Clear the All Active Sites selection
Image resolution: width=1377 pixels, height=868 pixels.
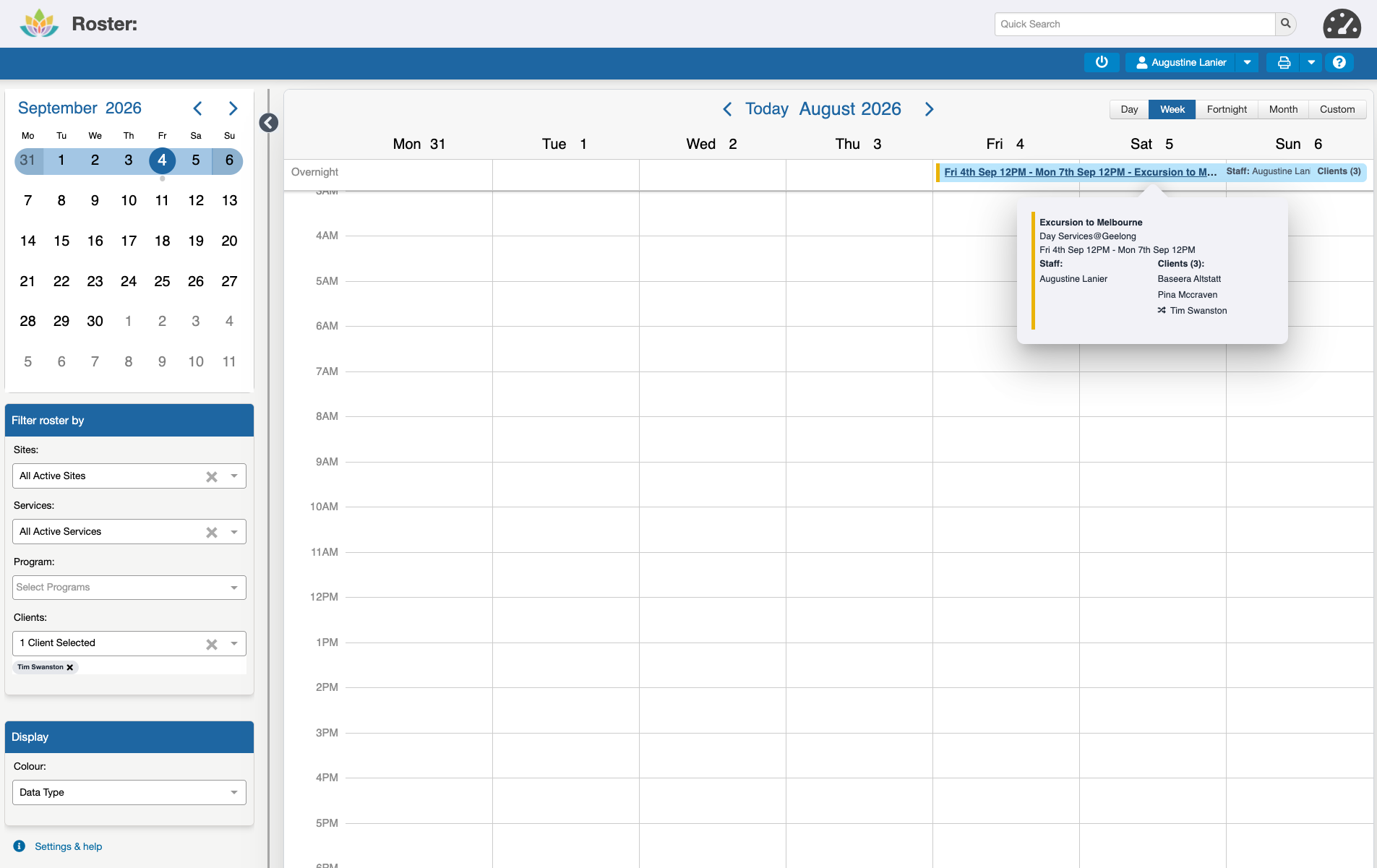click(212, 476)
